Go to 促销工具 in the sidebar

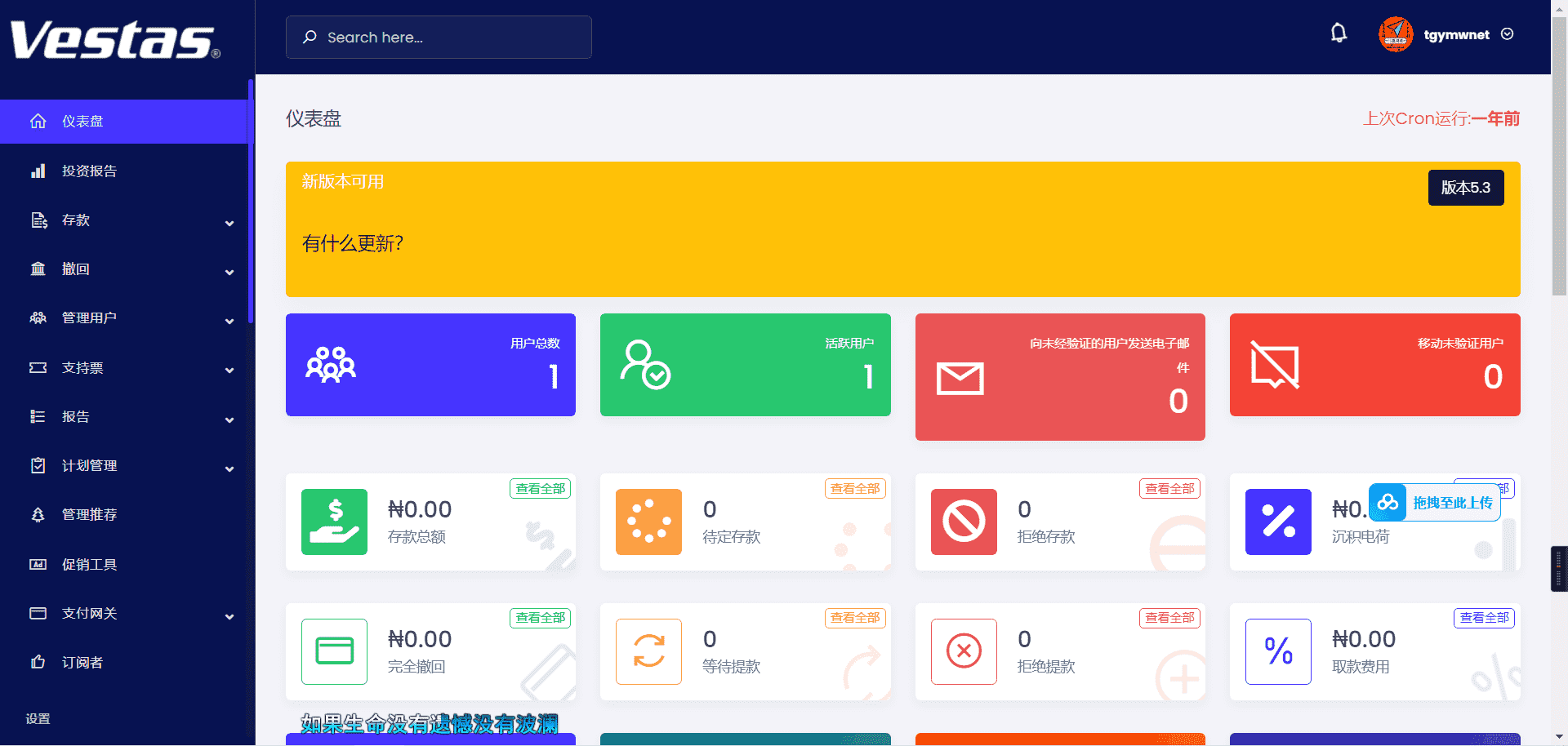click(x=90, y=565)
